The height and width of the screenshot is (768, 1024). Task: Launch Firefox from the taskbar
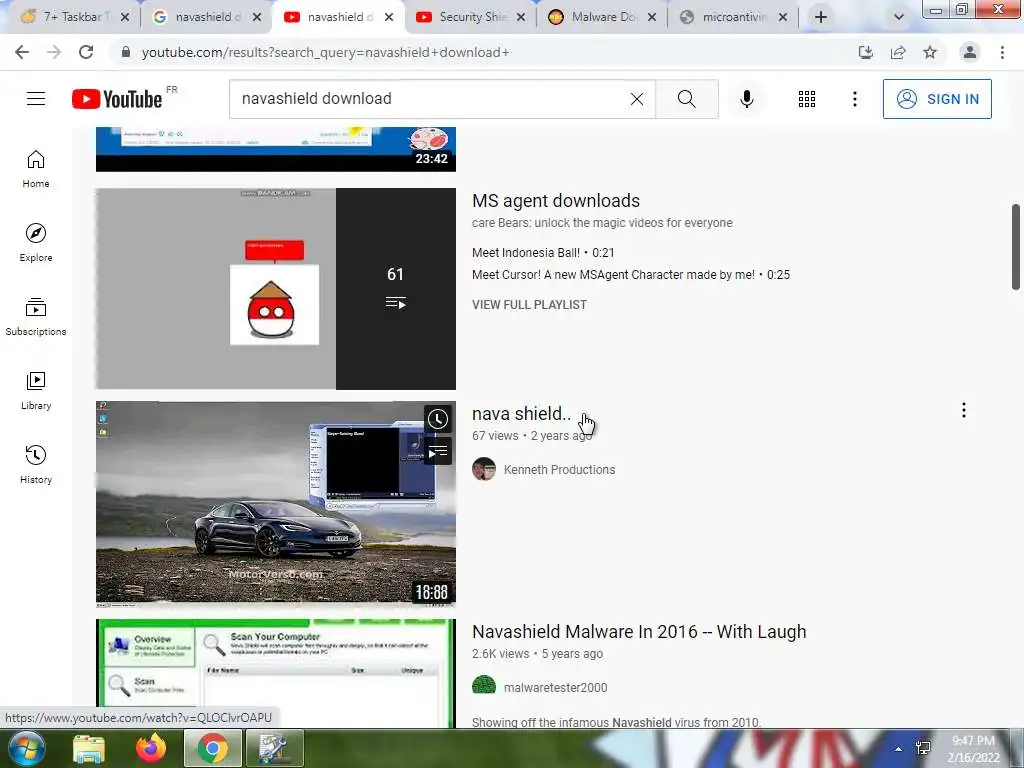151,748
